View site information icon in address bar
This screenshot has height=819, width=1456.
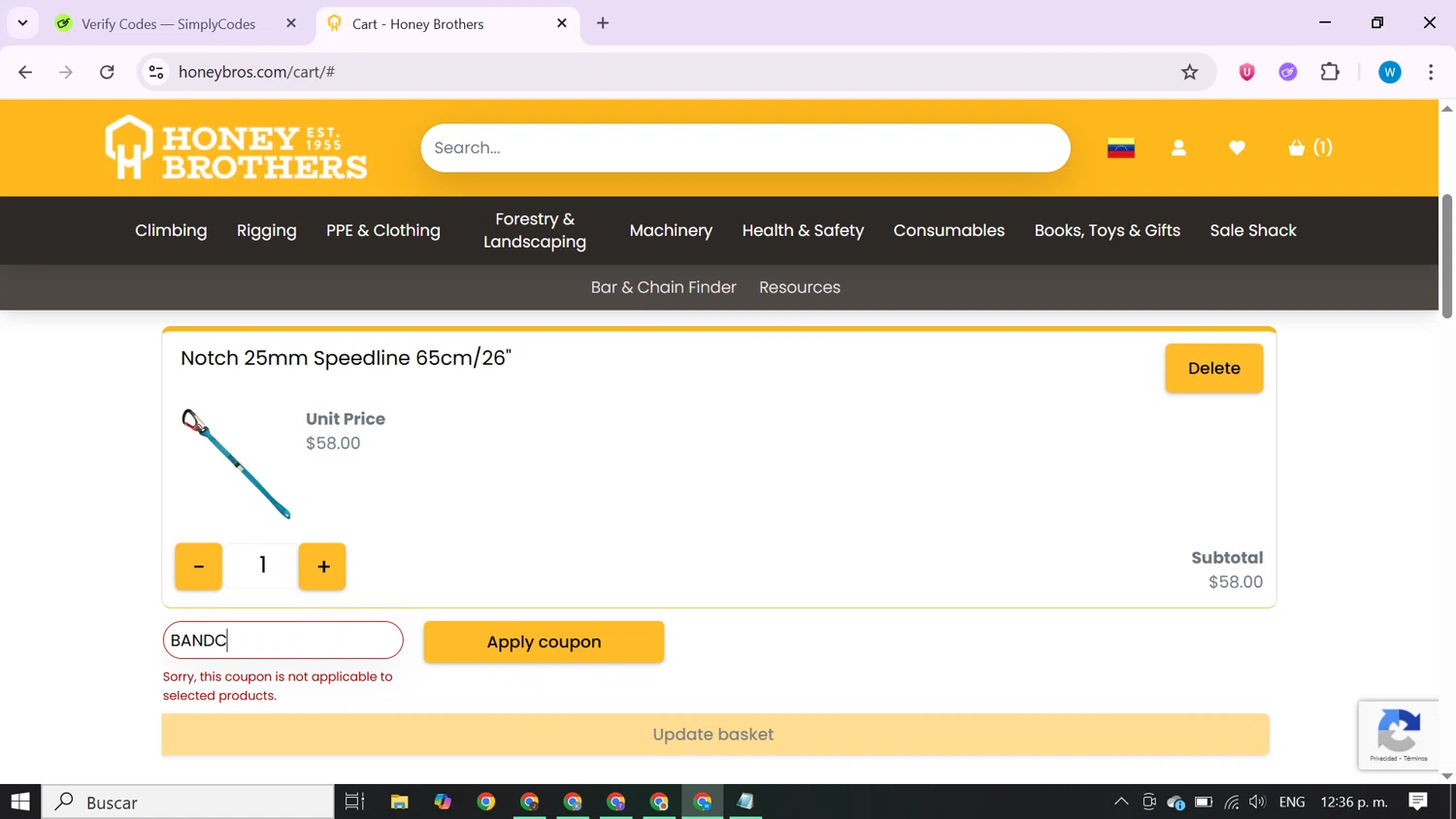[x=156, y=72]
